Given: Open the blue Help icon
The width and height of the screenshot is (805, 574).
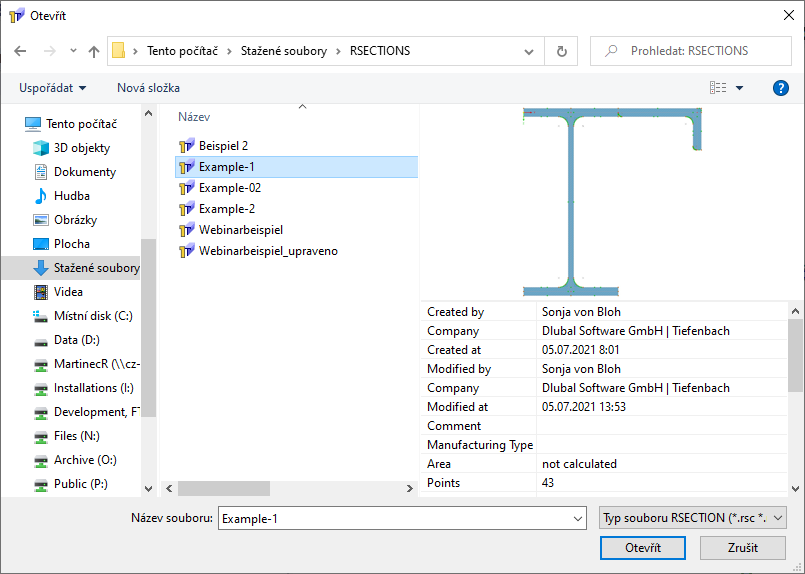Looking at the screenshot, I should (x=781, y=88).
